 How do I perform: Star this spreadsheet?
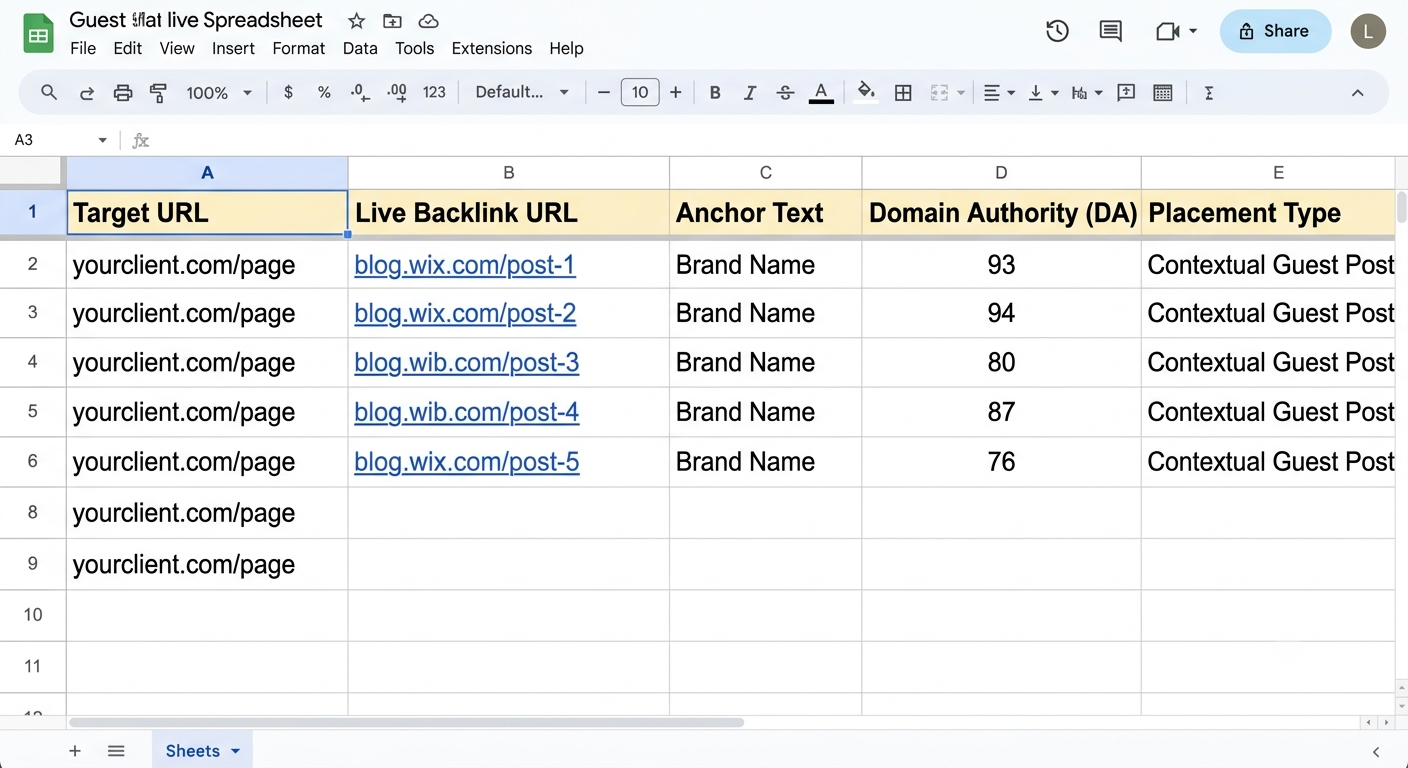coord(356,21)
